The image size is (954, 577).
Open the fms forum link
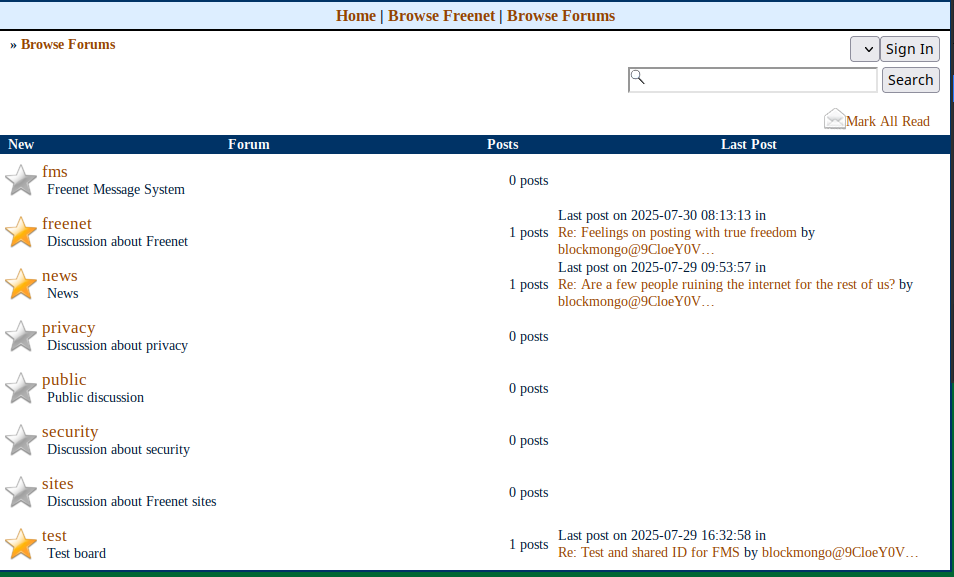(55, 172)
